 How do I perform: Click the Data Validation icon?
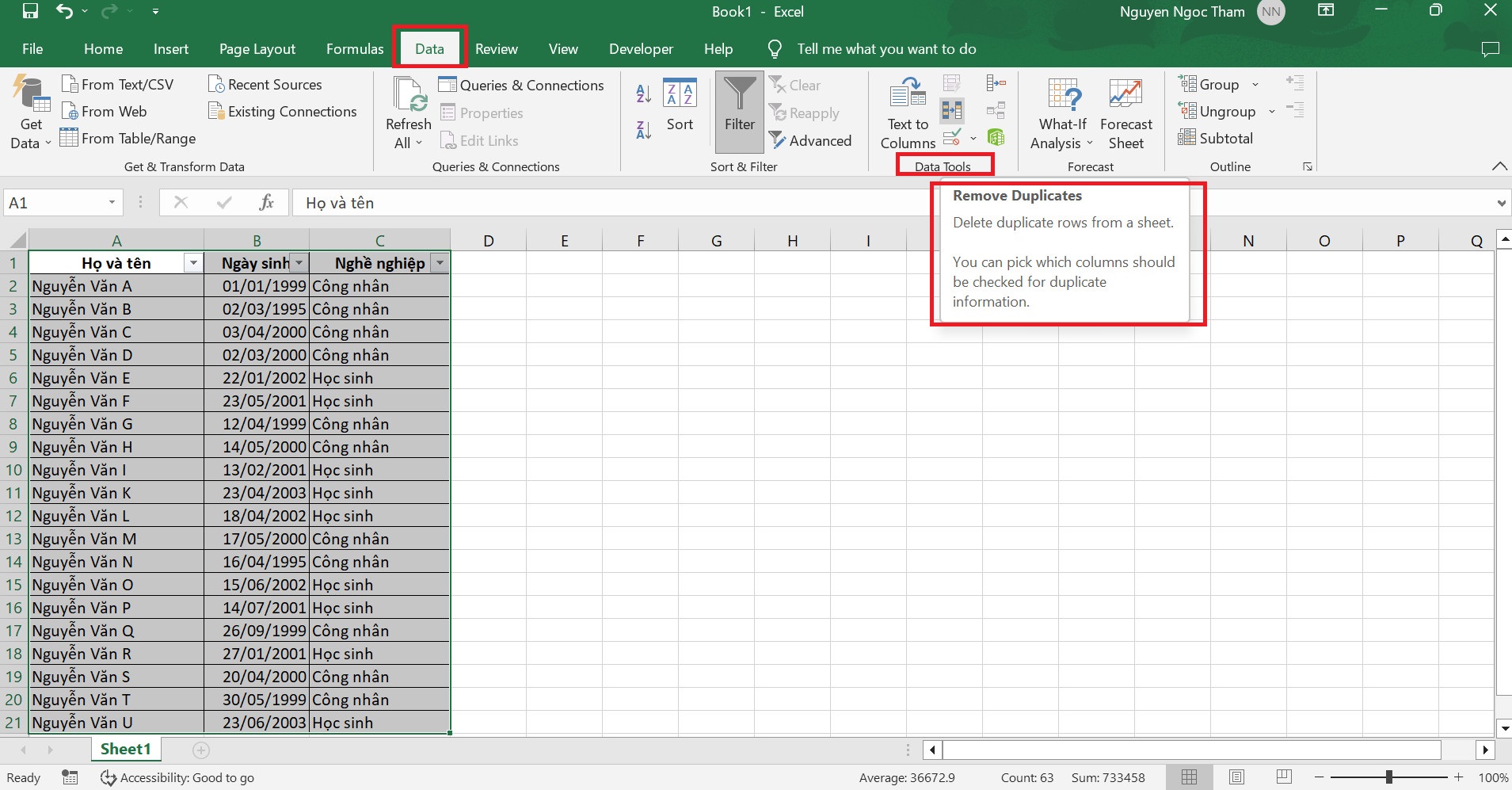(953, 137)
